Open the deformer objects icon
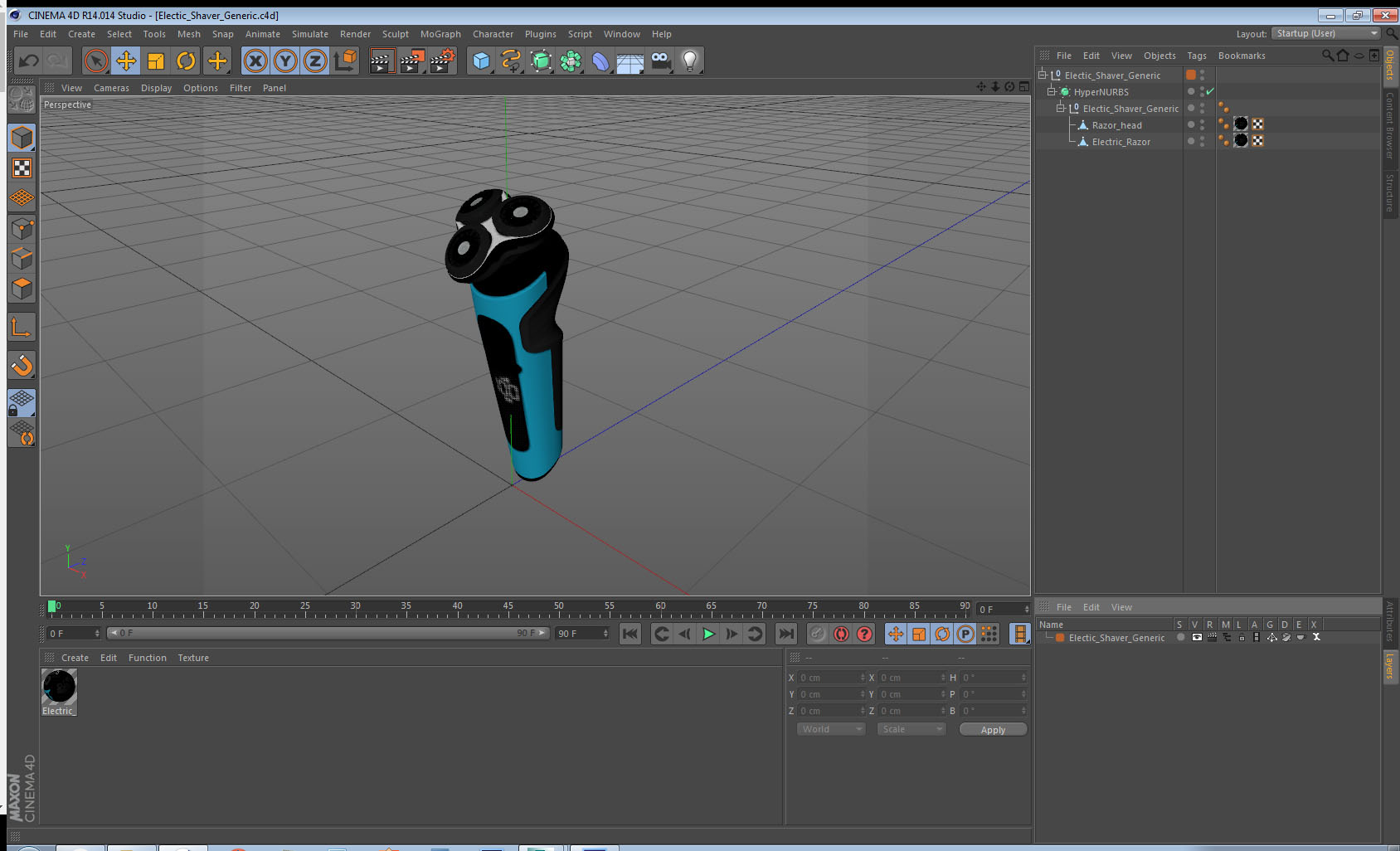 [600, 61]
